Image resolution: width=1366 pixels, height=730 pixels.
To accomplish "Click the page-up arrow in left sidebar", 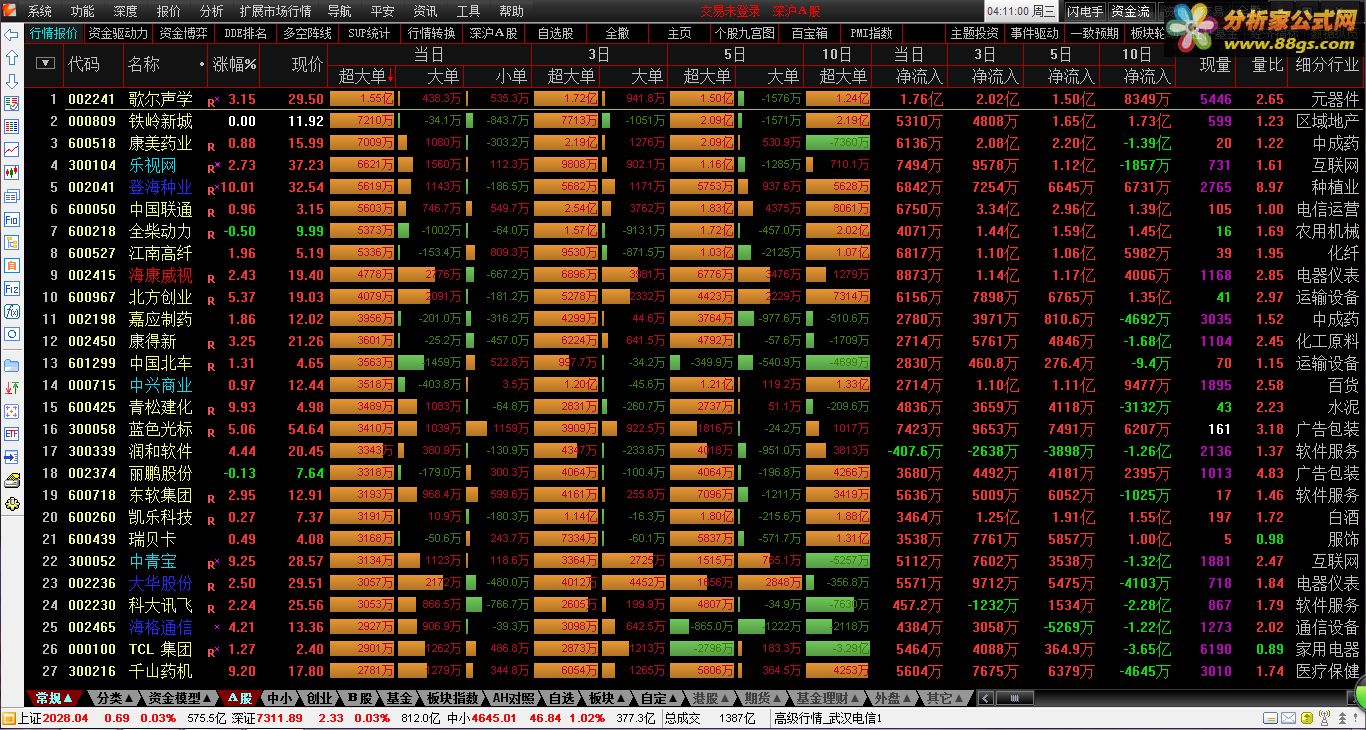I will (12, 58).
